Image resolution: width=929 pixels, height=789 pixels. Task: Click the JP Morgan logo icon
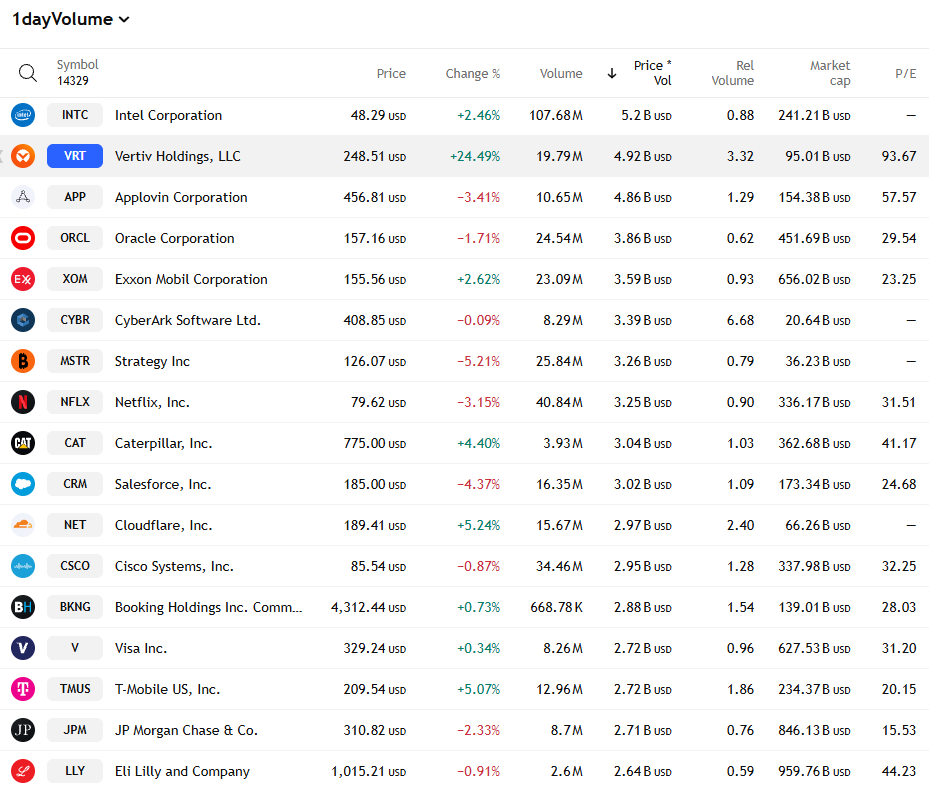[23, 730]
